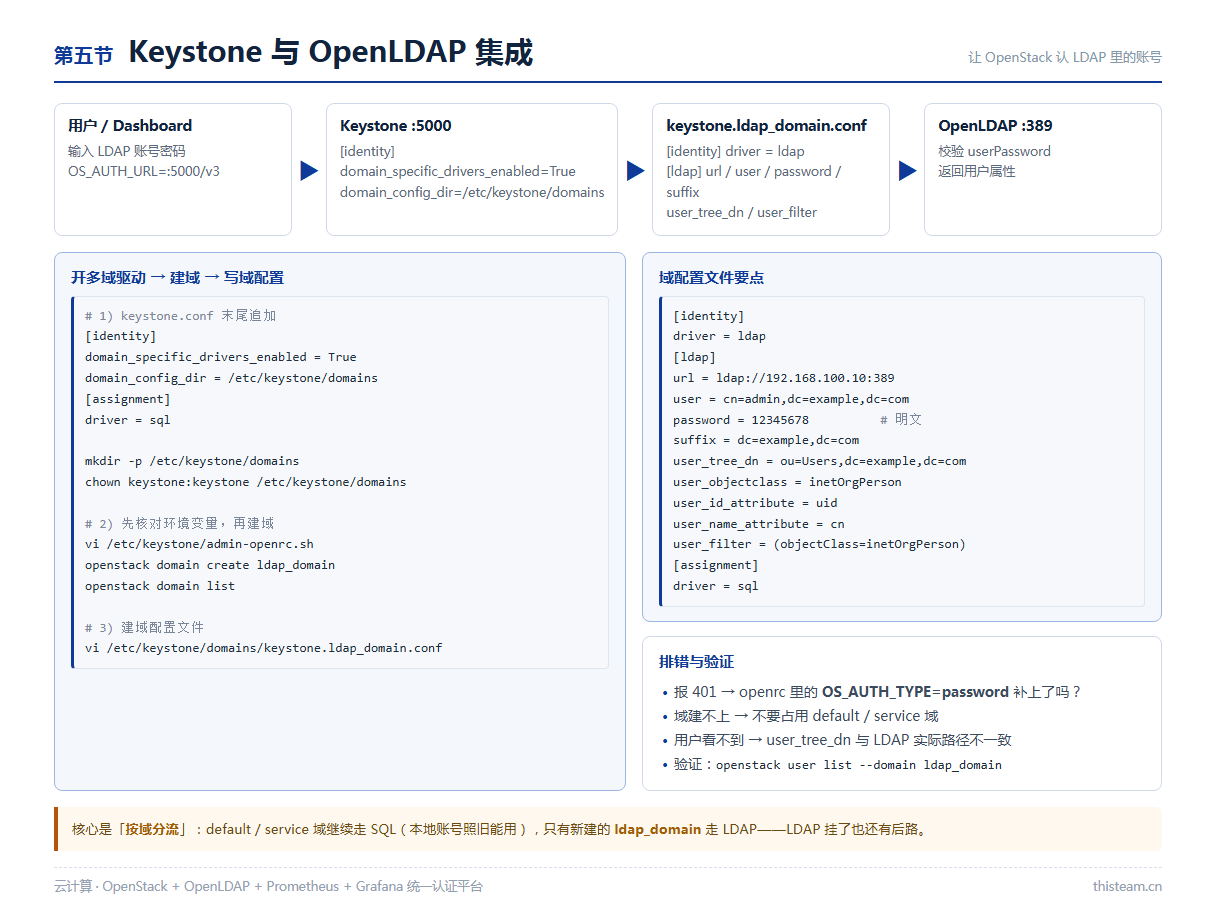
Task: Click the line 'domain_specific_drivers_enabled = True'
Action: pyautogui.click(x=221, y=357)
